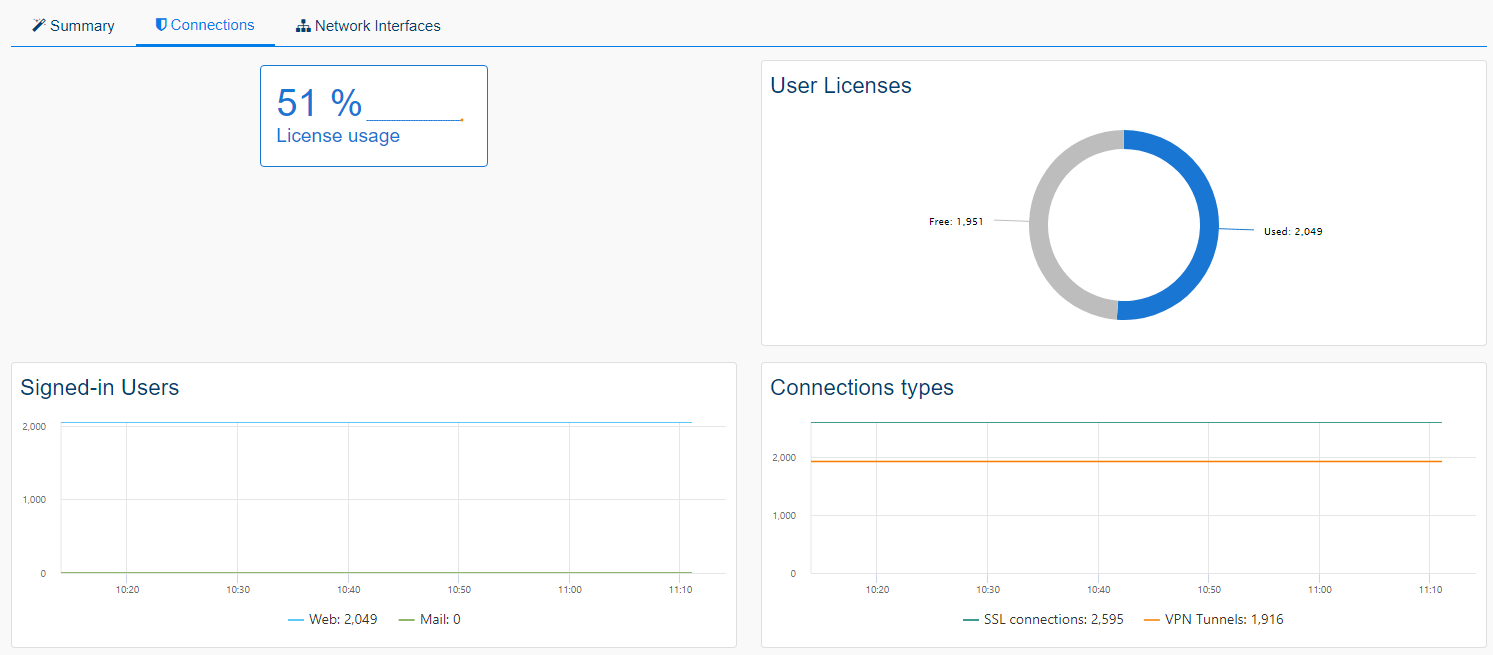Open the Network Interfaces tab
The width and height of the screenshot is (1493, 655).
368,25
